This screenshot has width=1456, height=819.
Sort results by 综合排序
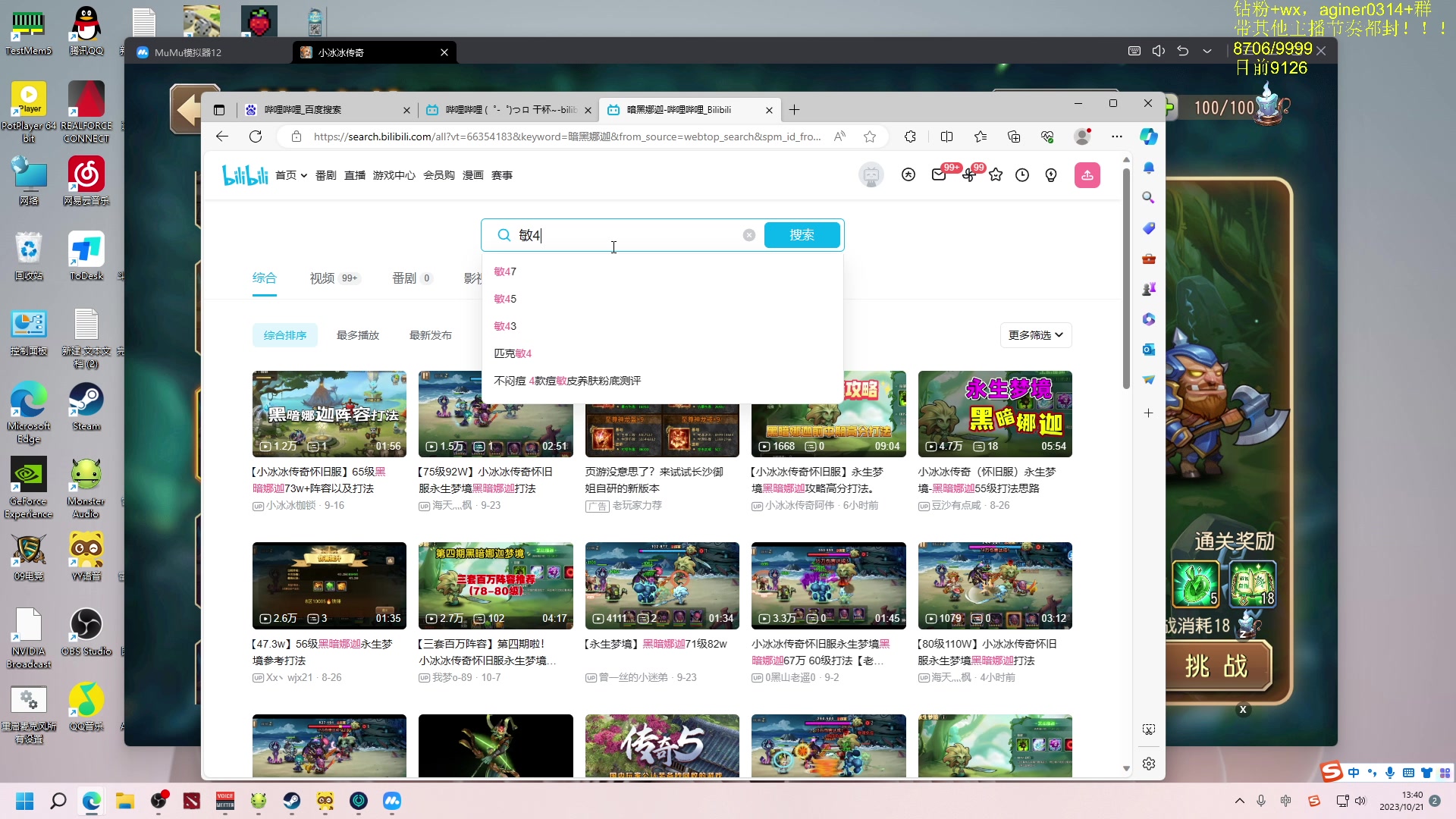(285, 335)
